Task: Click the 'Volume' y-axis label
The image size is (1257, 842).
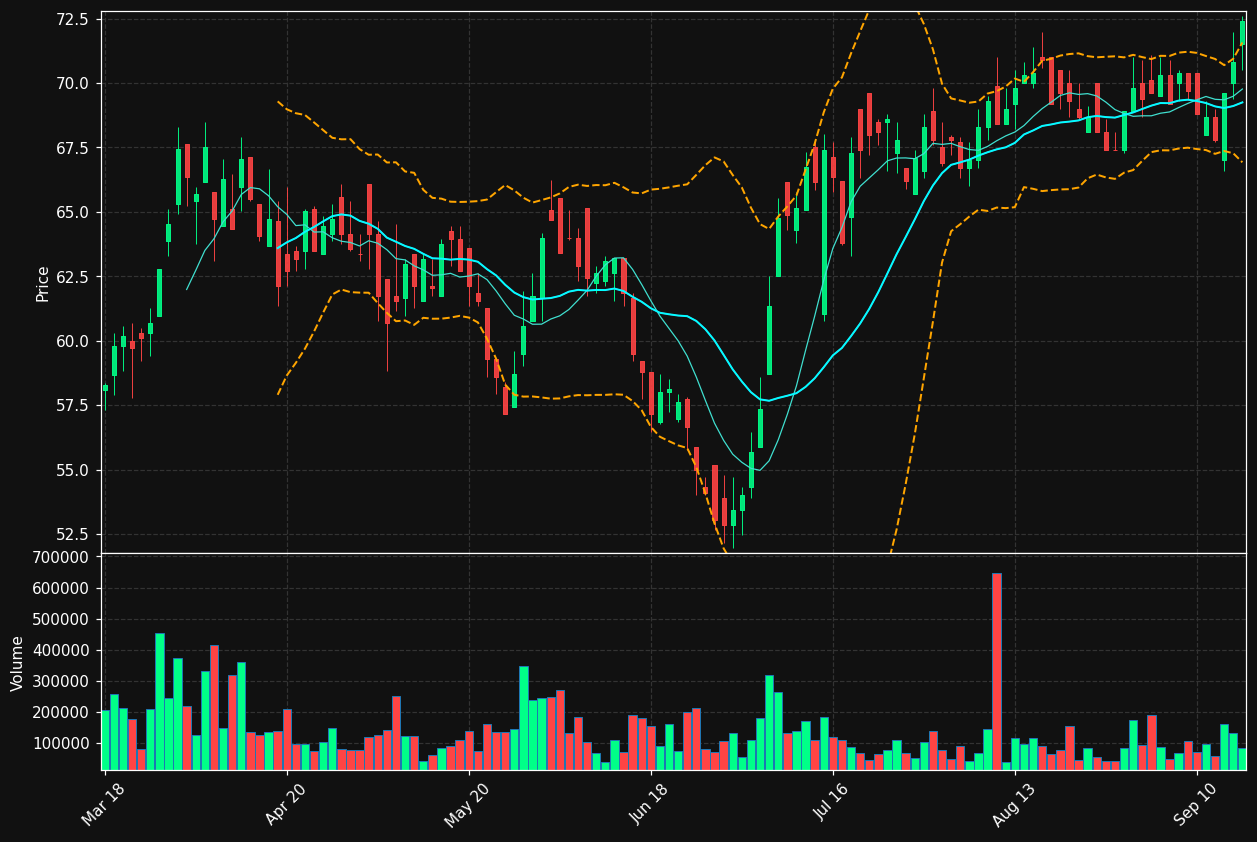Action: (x=18, y=663)
